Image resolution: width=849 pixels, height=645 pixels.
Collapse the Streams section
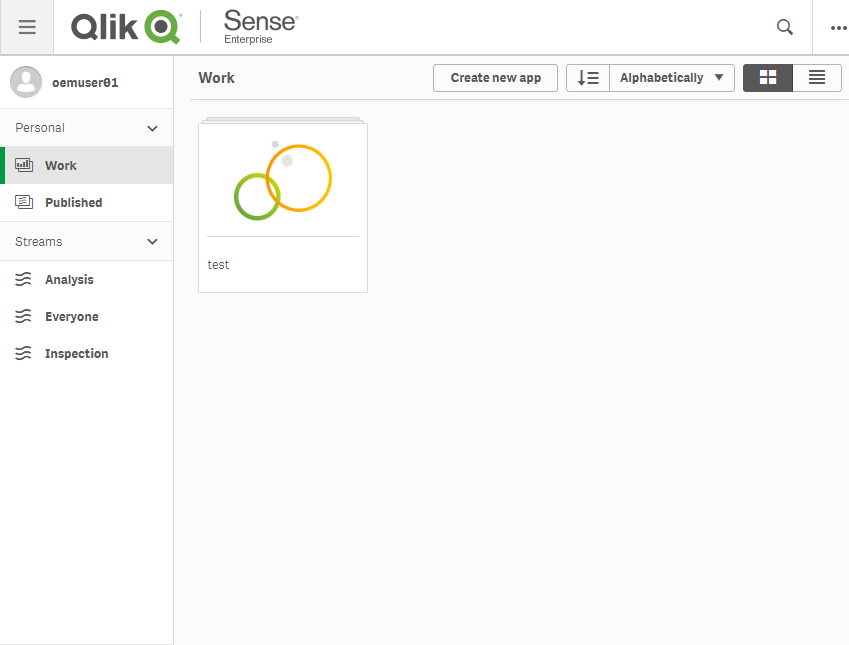tap(152, 242)
